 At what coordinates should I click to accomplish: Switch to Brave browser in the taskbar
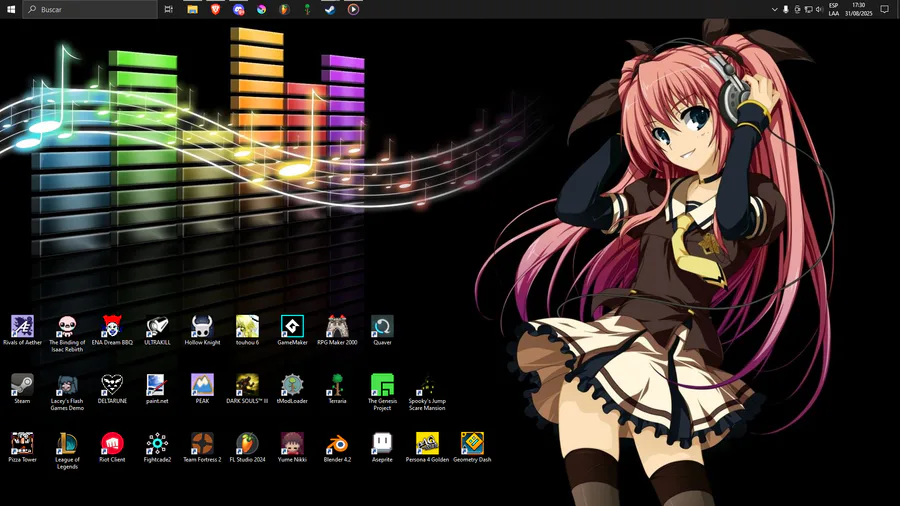215,9
